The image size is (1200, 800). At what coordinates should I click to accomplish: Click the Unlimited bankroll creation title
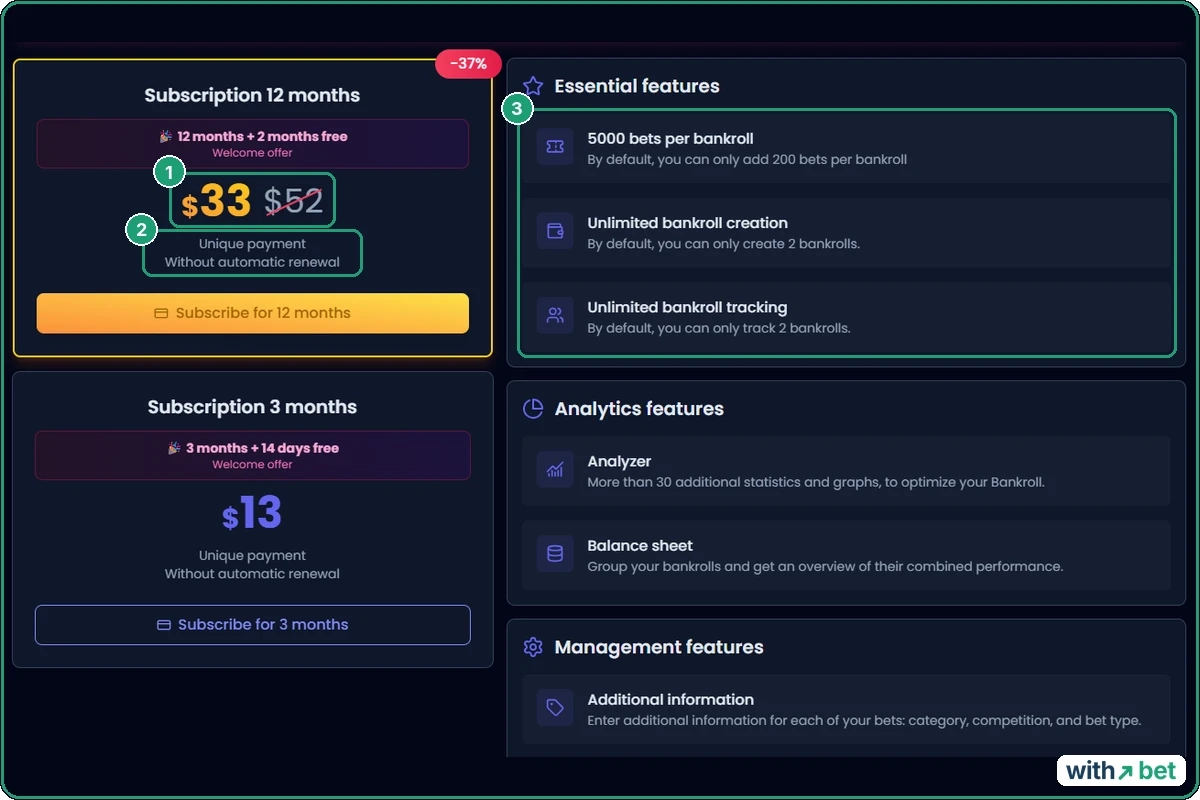[687, 223]
